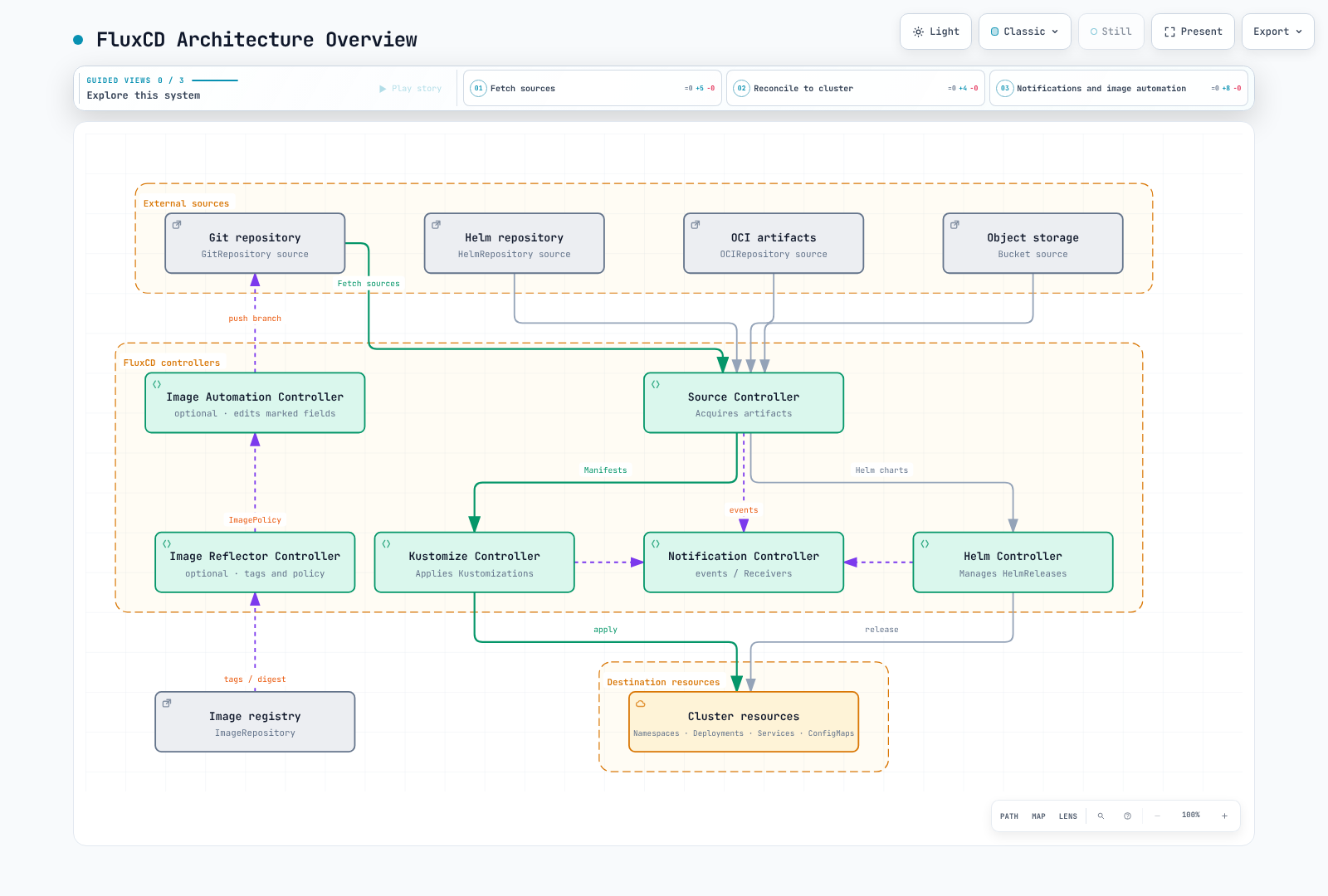This screenshot has width=1328, height=896.
Task: Click the code icon on Notification Controller node
Action: [x=656, y=544]
